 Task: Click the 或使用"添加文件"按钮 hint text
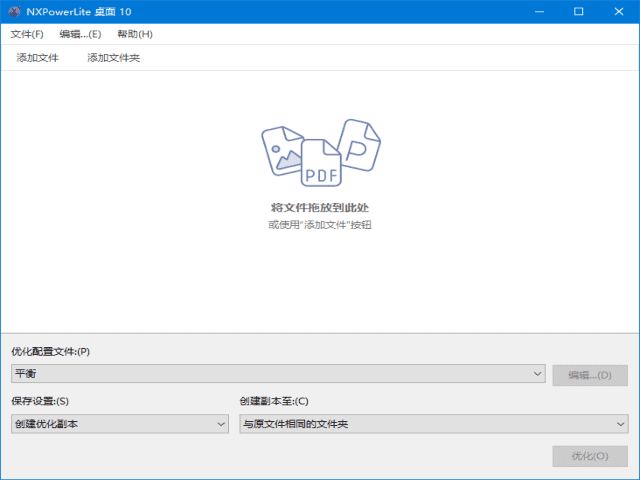319,225
